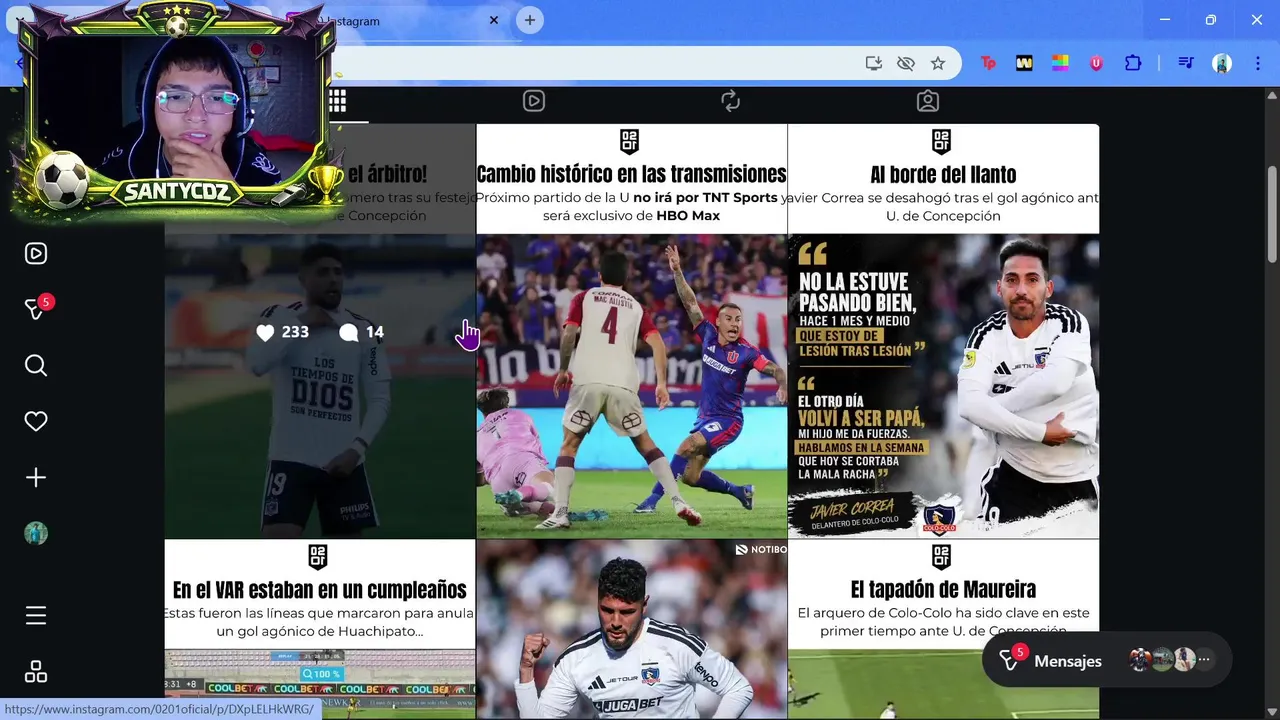1280x720 pixels.
Task: Open the pink U browser extension
Action: [1096, 63]
